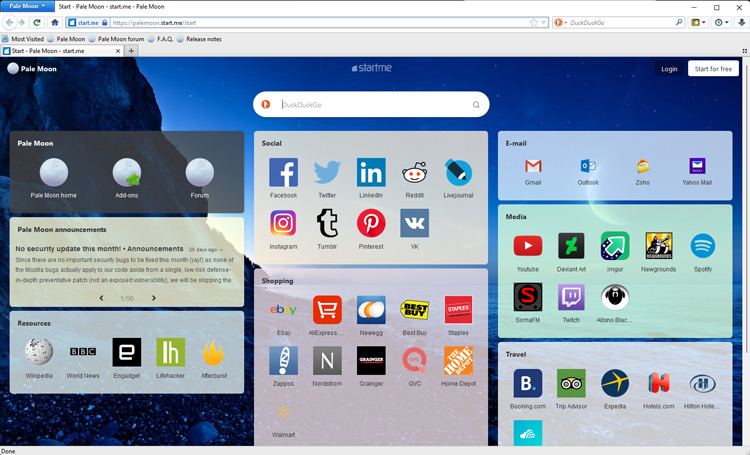Open the Most Visited bookmarks item
The height and width of the screenshot is (455, 750).
click(x=22, y=39)
